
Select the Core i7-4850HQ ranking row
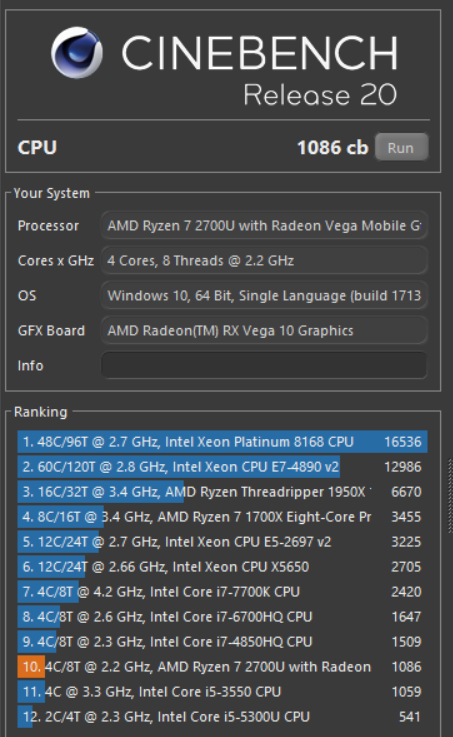[222, 641]
